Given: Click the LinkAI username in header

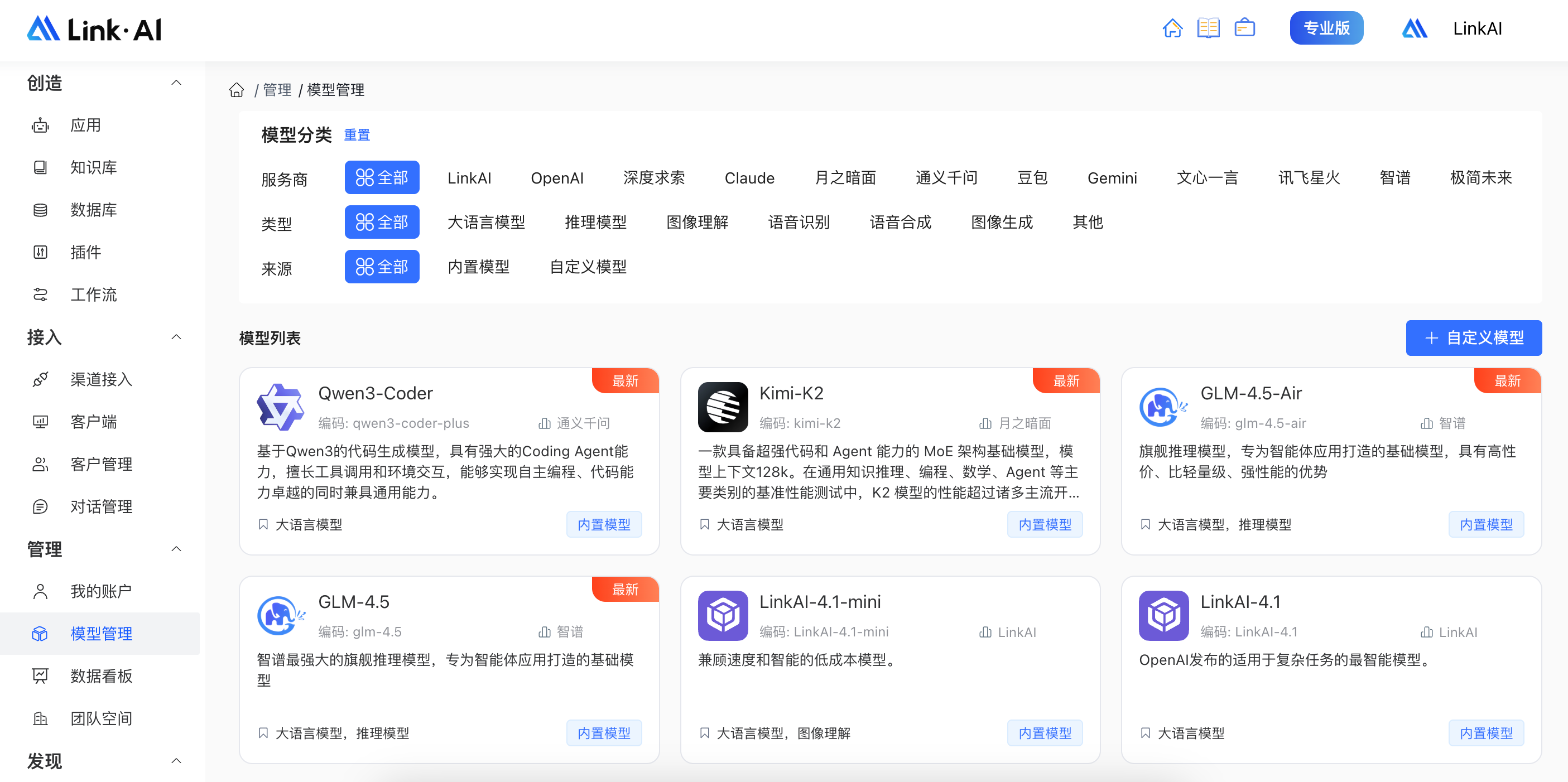Looking at the screenshot, I should pos(1477,28).
